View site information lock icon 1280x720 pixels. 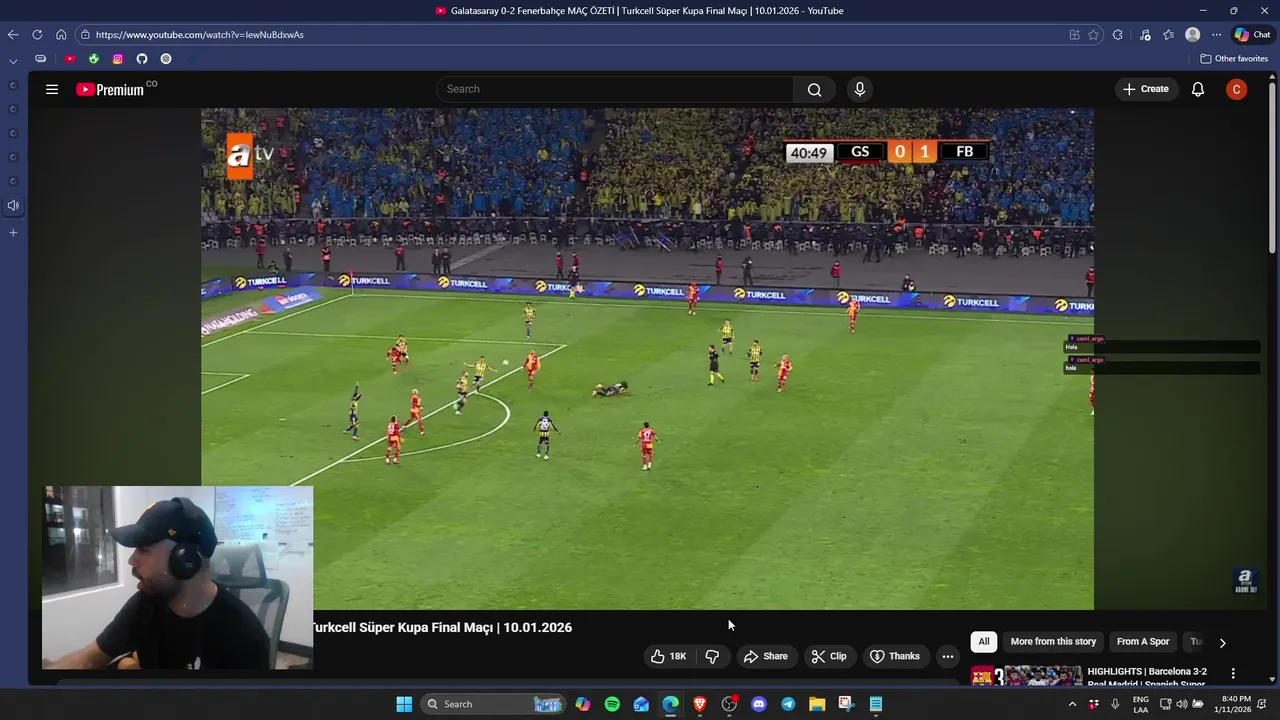85,34
